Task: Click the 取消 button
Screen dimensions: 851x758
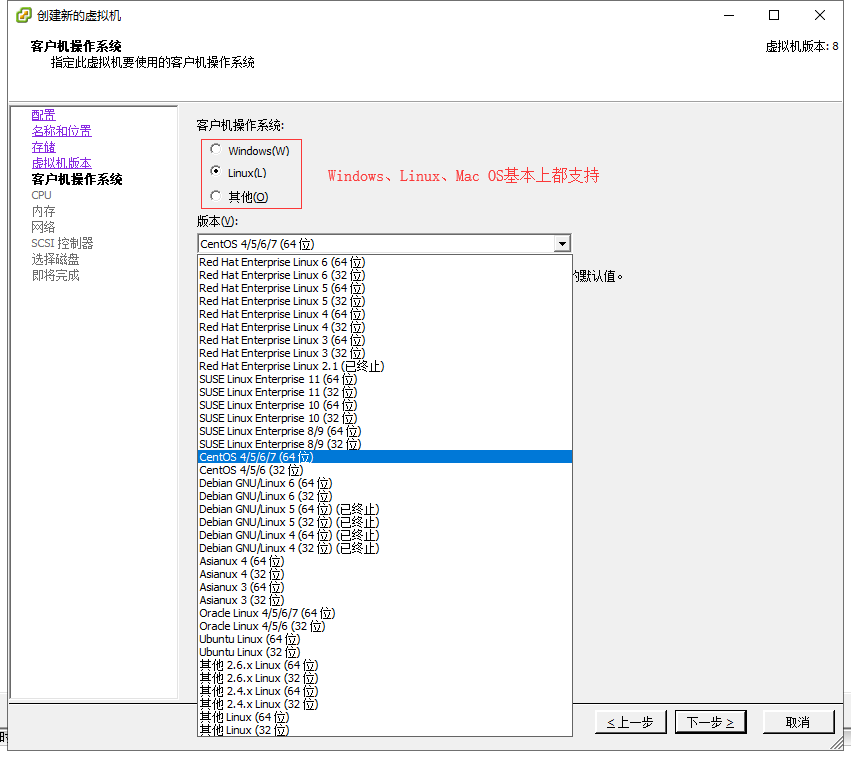Action: (798, 722)
